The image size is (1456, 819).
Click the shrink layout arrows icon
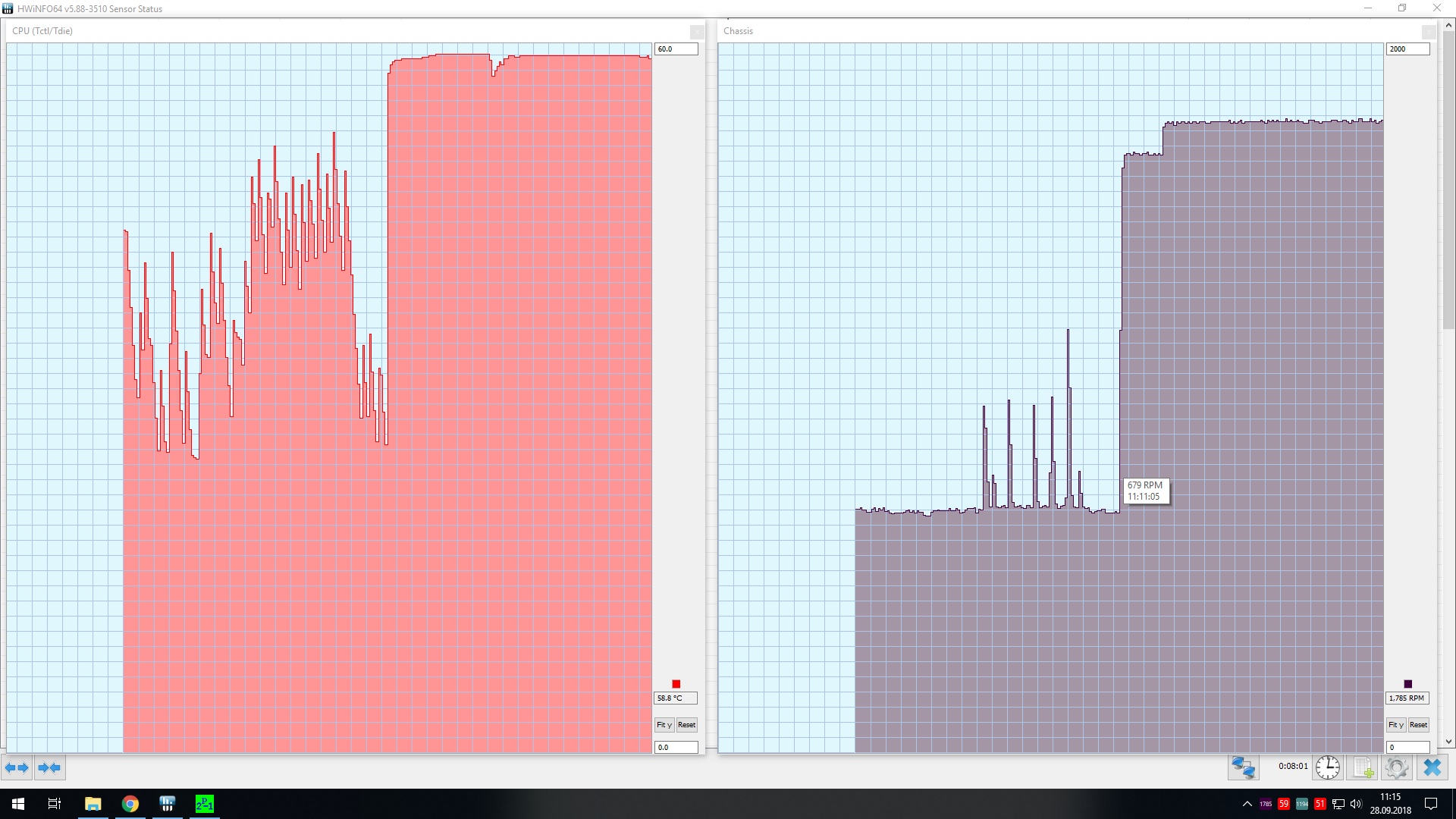[49, 767]
